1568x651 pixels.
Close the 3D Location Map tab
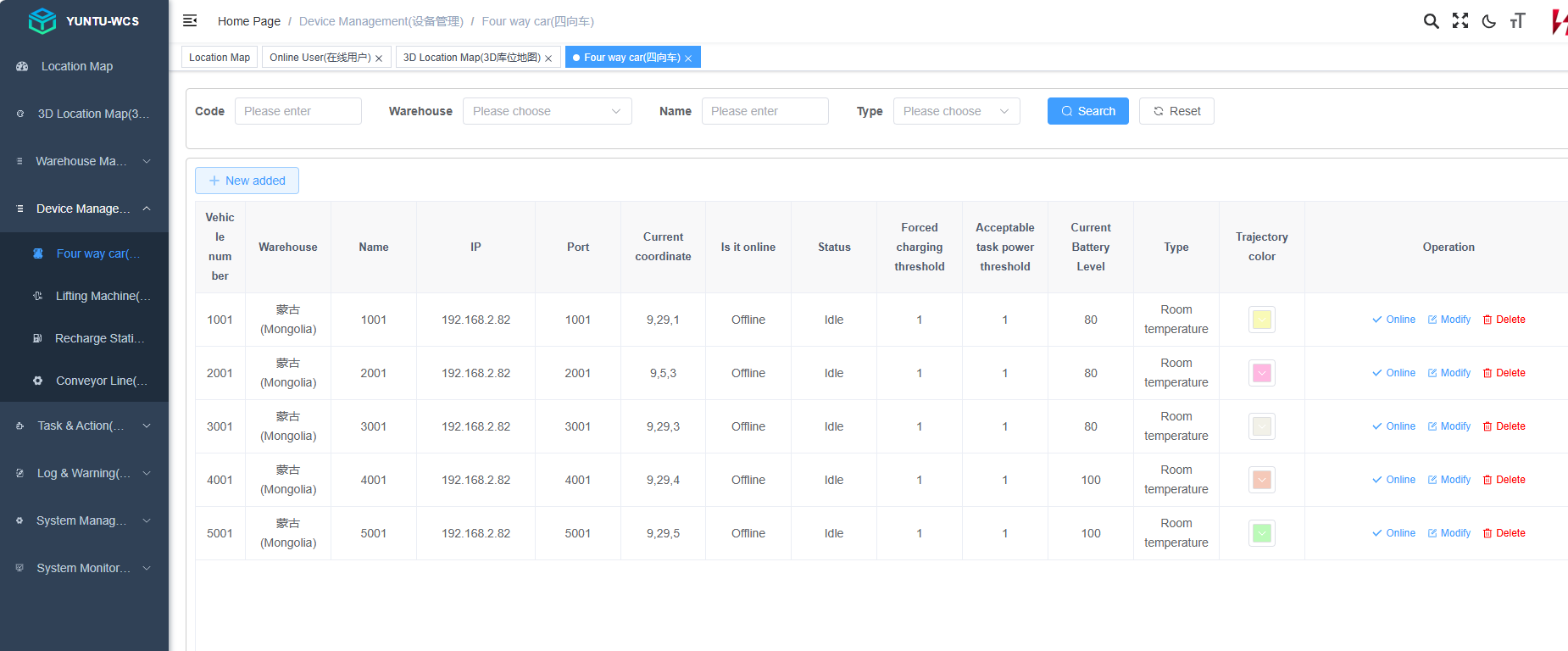pyautogui.click(x=548, y=58)
